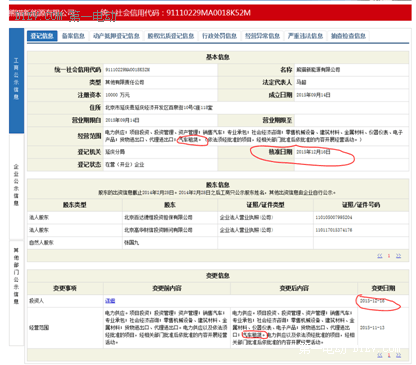The height and width of the screenshot is (365, 416).
Task: Click the 变更后内容 text of the 经营范围 row
Action: [x=294, y=328]
